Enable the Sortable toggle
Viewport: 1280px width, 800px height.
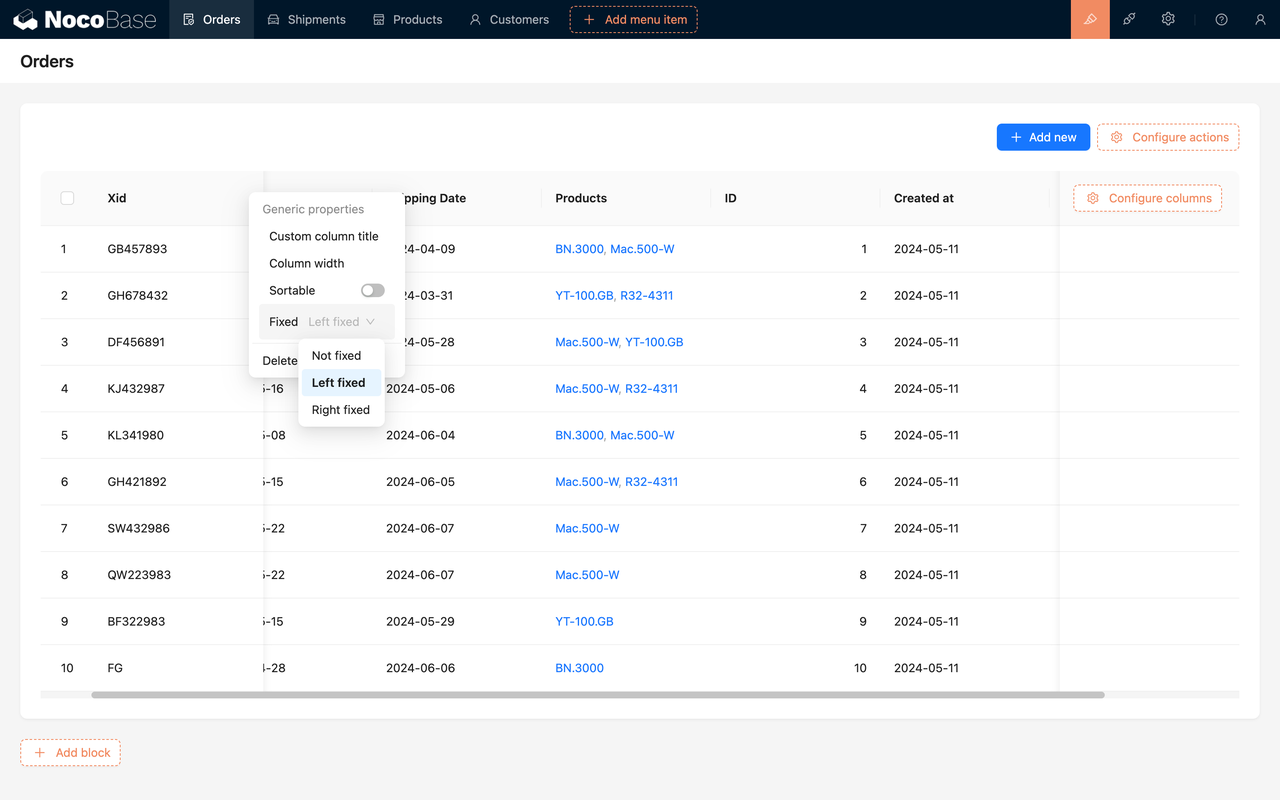[373, 290]
